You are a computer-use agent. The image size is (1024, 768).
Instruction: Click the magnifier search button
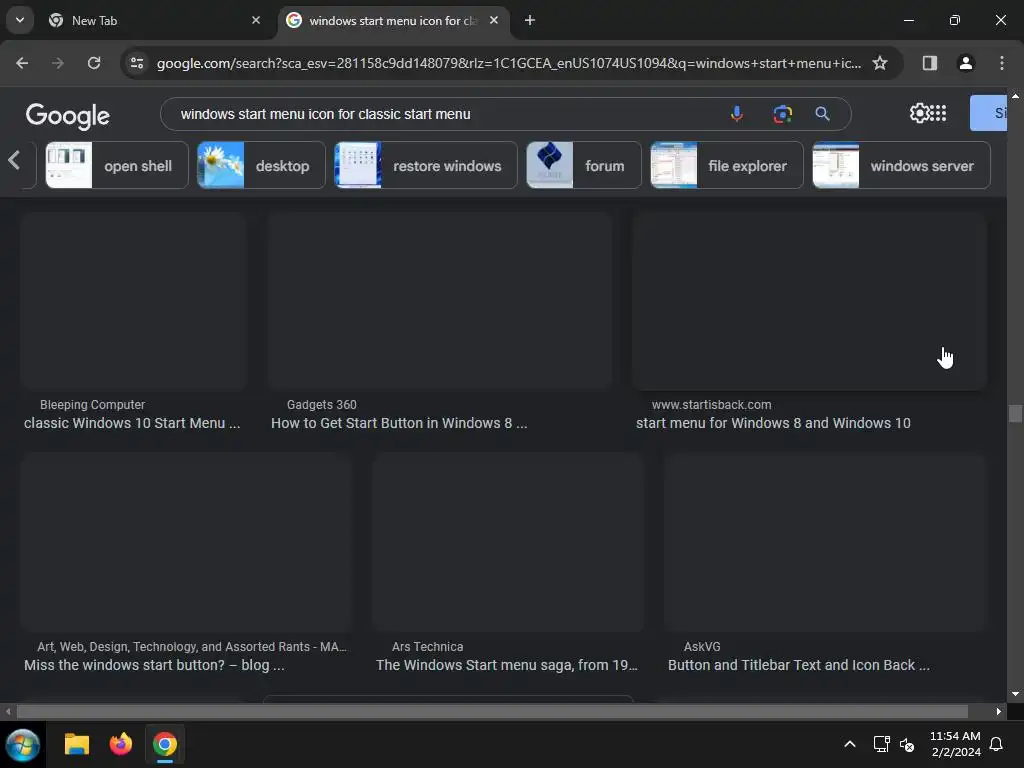(822, 114)
